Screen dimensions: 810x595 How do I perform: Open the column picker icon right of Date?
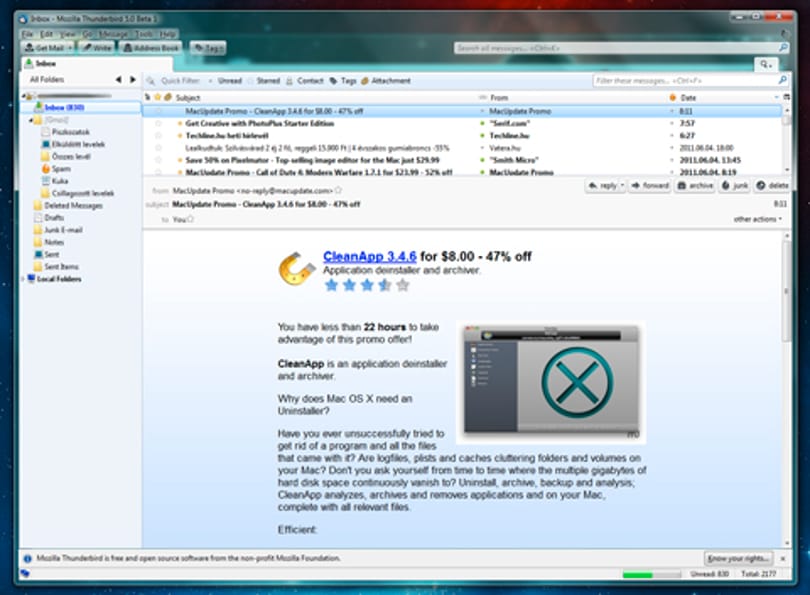(786, 97)
